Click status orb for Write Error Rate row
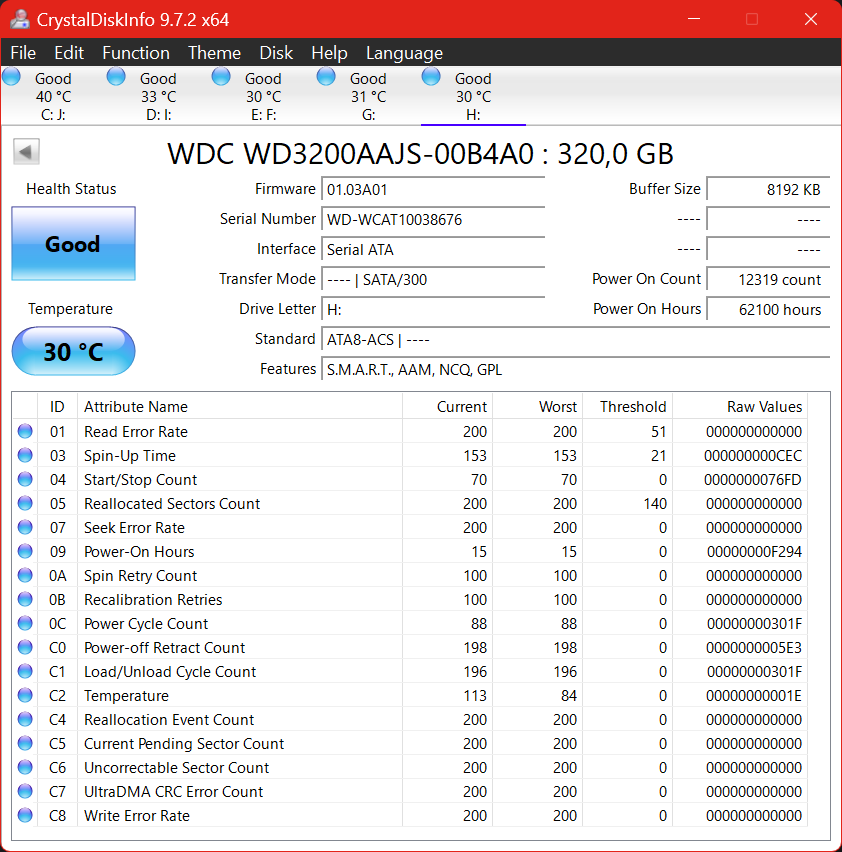 point(25,816)
